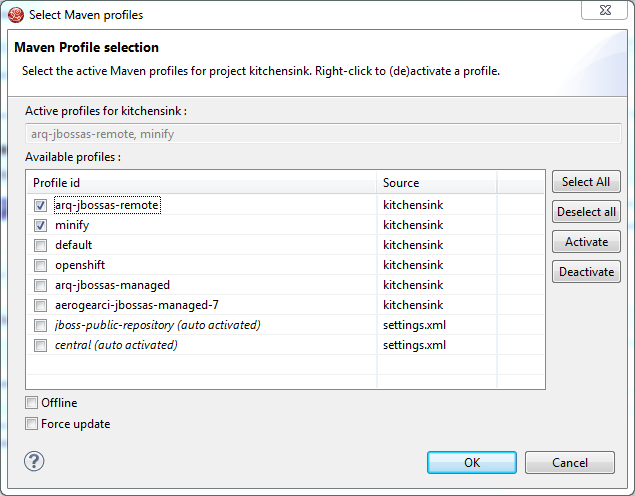Turn on the Force update option
Viewport: 635px width, 496px height.
32,424
